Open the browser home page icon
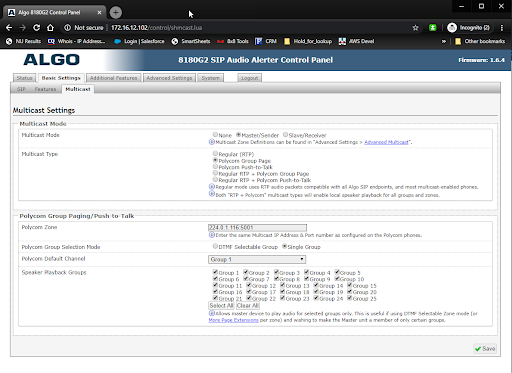The height and width of the screenshot is (373, 512). tap(50, 28)
